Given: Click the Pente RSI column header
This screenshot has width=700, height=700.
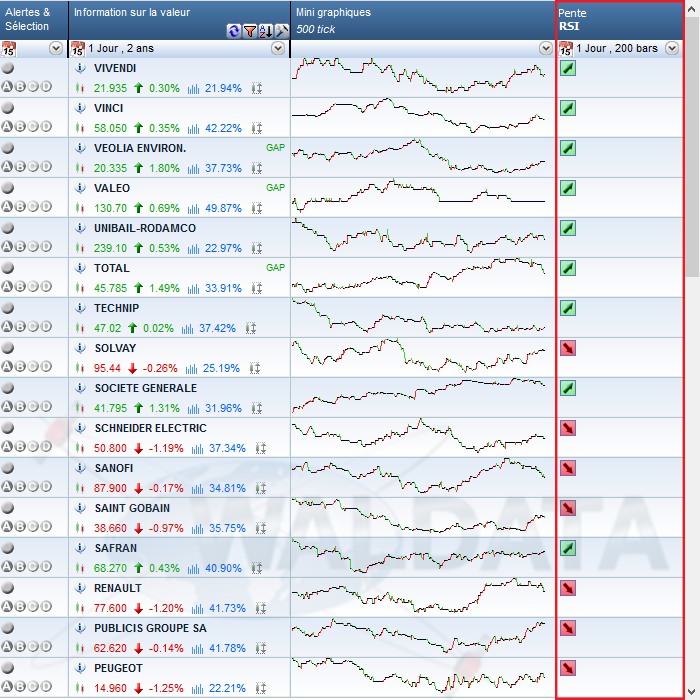Looking at the screenshot, I should 574,19.
